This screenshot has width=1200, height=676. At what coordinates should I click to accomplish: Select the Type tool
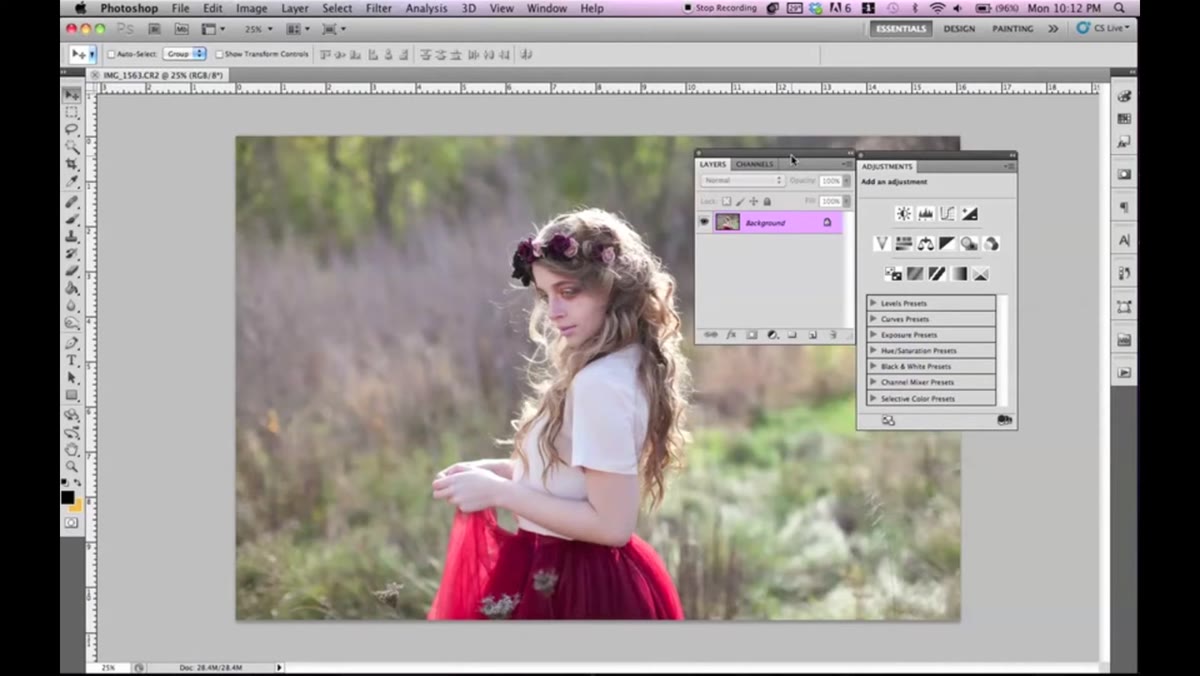pyautogui.click(x=72, y=360)
